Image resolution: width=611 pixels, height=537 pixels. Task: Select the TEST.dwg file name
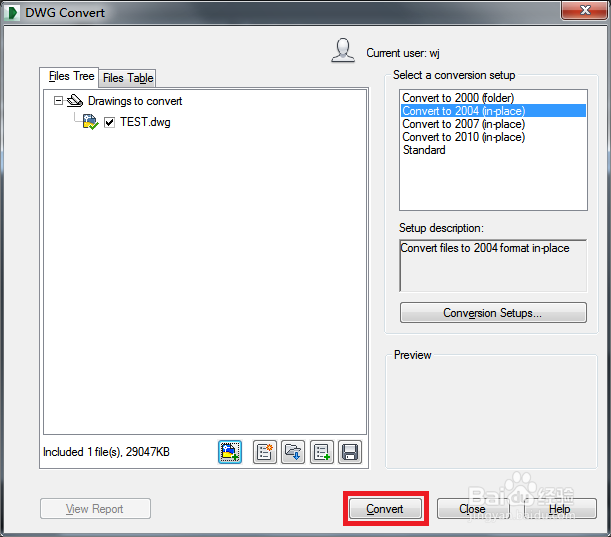tap(145, 122)
